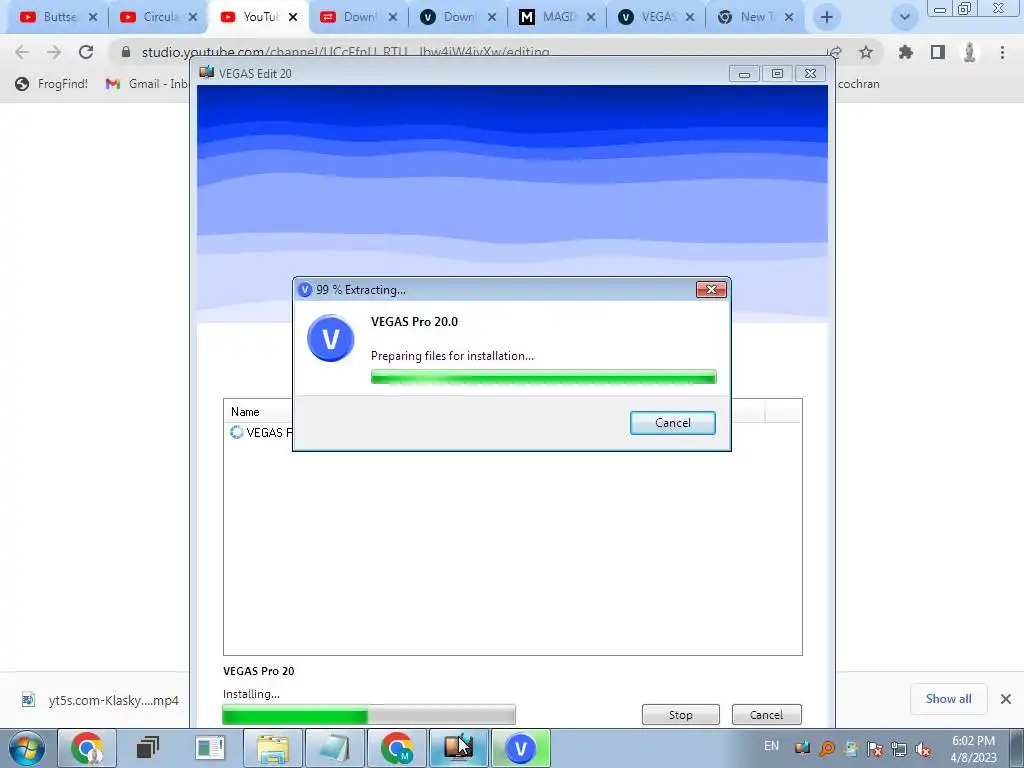The width and height of the screenshot is (1024, 768).
Task: Close the MAGIX tab
Action: click(591, 17)
